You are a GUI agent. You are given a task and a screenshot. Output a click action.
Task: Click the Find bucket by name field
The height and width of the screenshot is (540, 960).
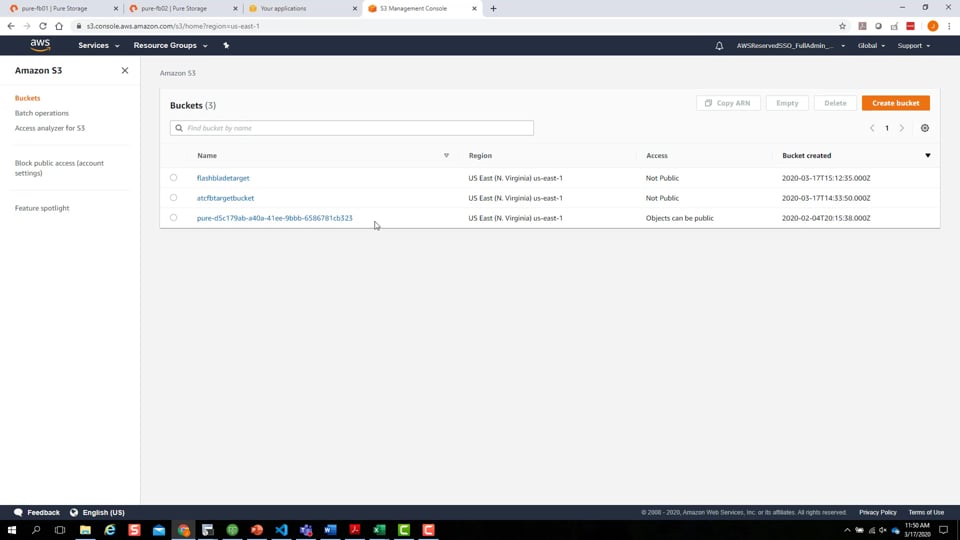point(351,128)
